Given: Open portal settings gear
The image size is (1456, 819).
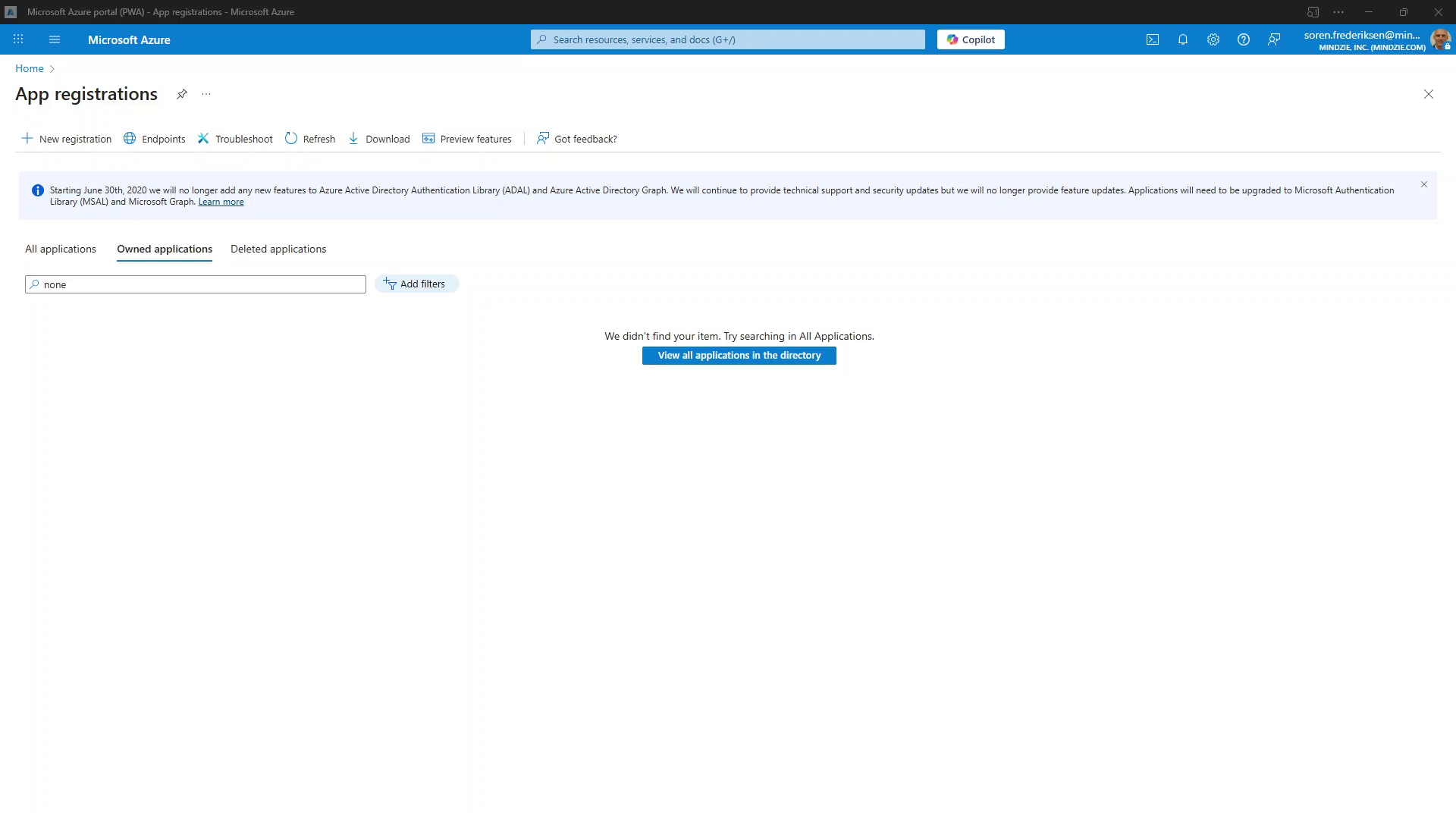Looking at the screenshot, I should coord(1213,39).
